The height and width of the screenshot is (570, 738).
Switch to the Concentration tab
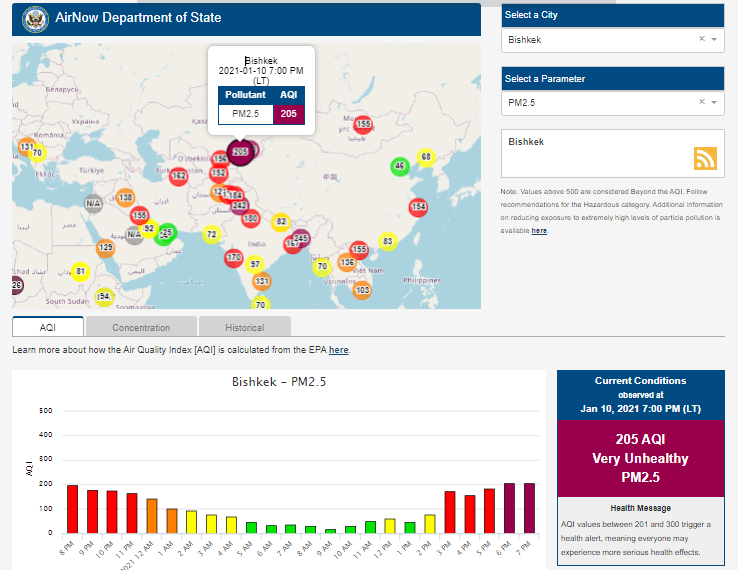click(x=141, y=327)
